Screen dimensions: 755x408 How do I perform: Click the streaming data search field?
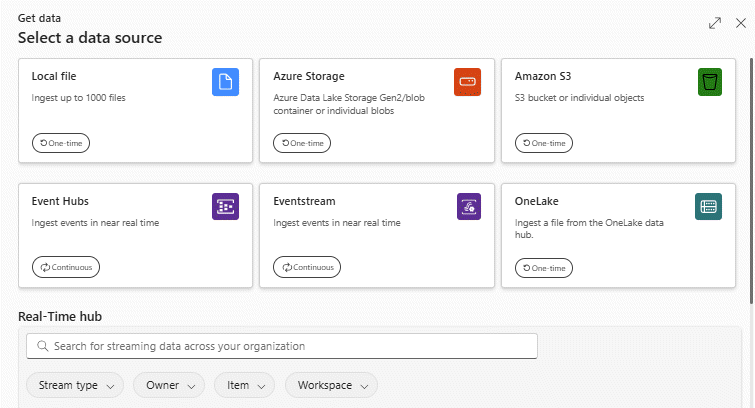tap(290, 346)
